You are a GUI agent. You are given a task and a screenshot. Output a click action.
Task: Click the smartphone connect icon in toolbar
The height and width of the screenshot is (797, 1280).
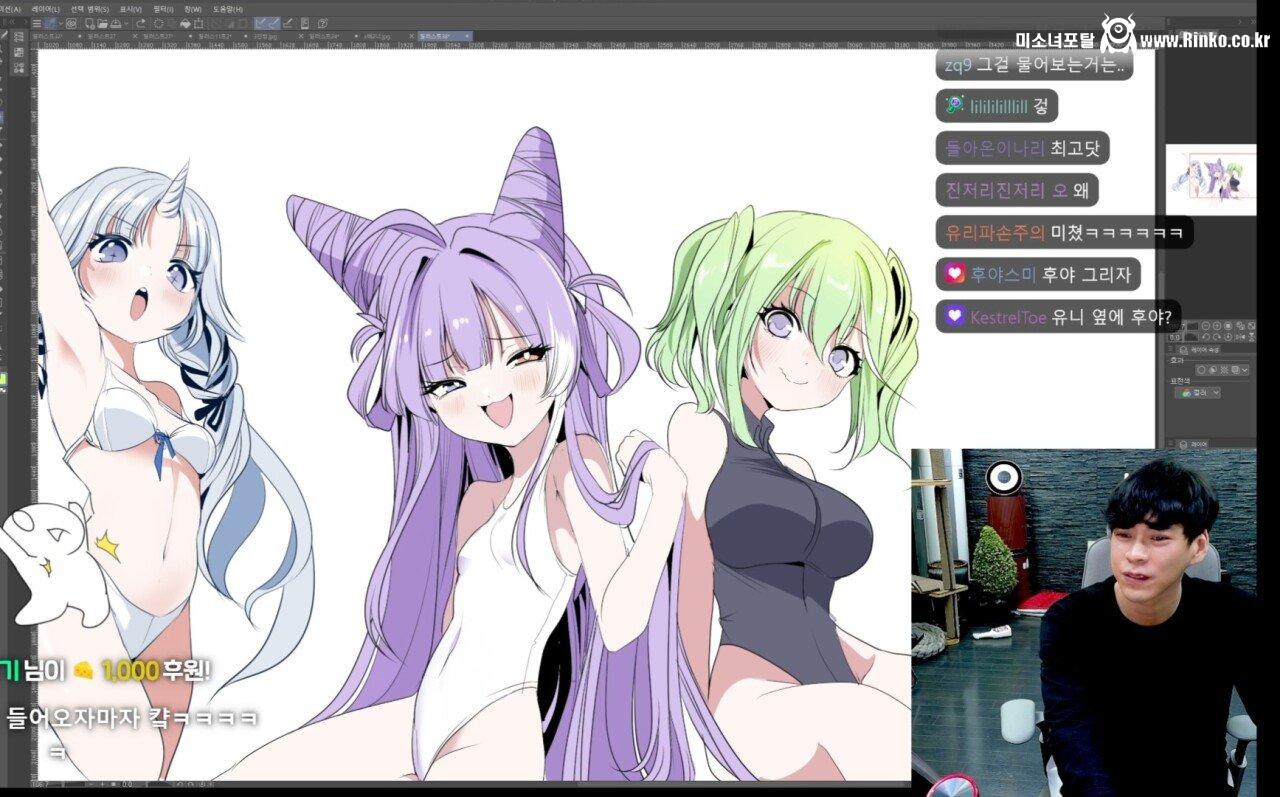point(306,23)
